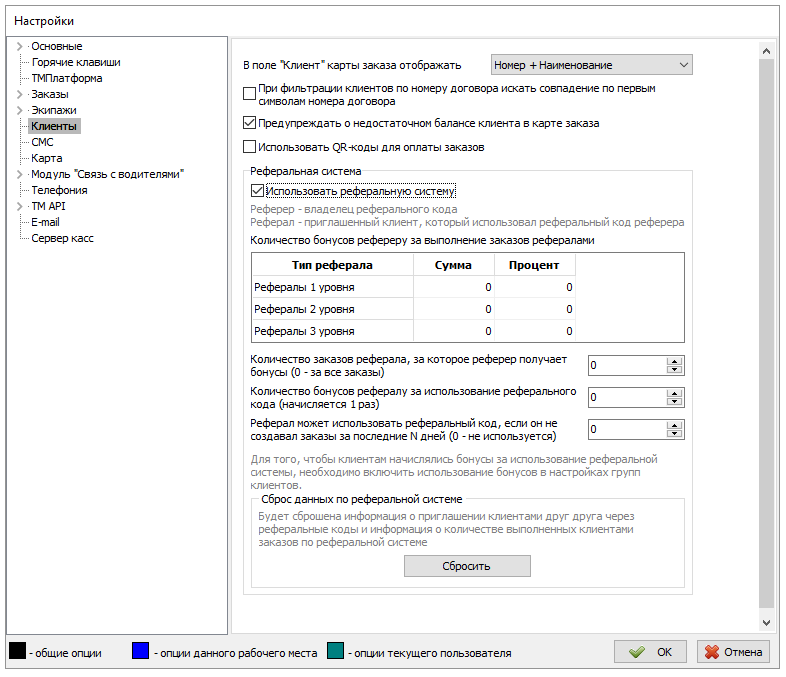Expand the TM API tree node
This screenshot has height=677, width=786.
[19, 206]
